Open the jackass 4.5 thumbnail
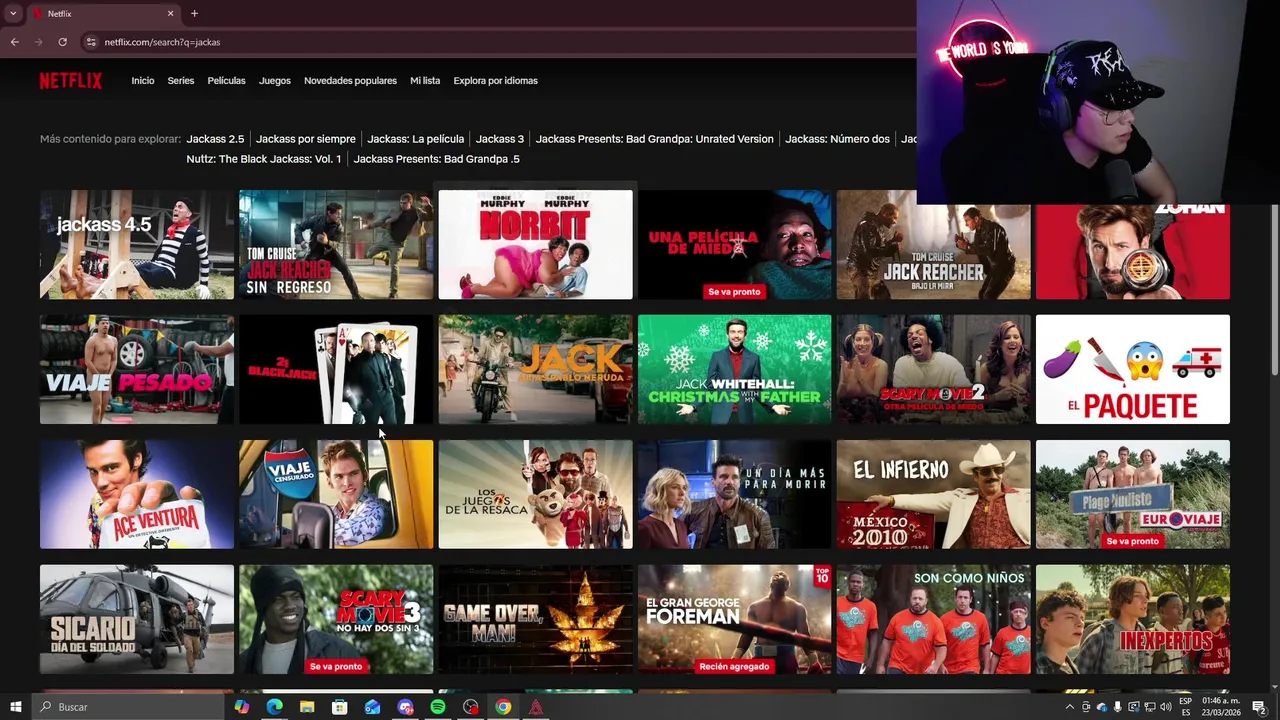Image resolution: width=1280 pixels, height=720 pixels. click(x=137, y=245)
